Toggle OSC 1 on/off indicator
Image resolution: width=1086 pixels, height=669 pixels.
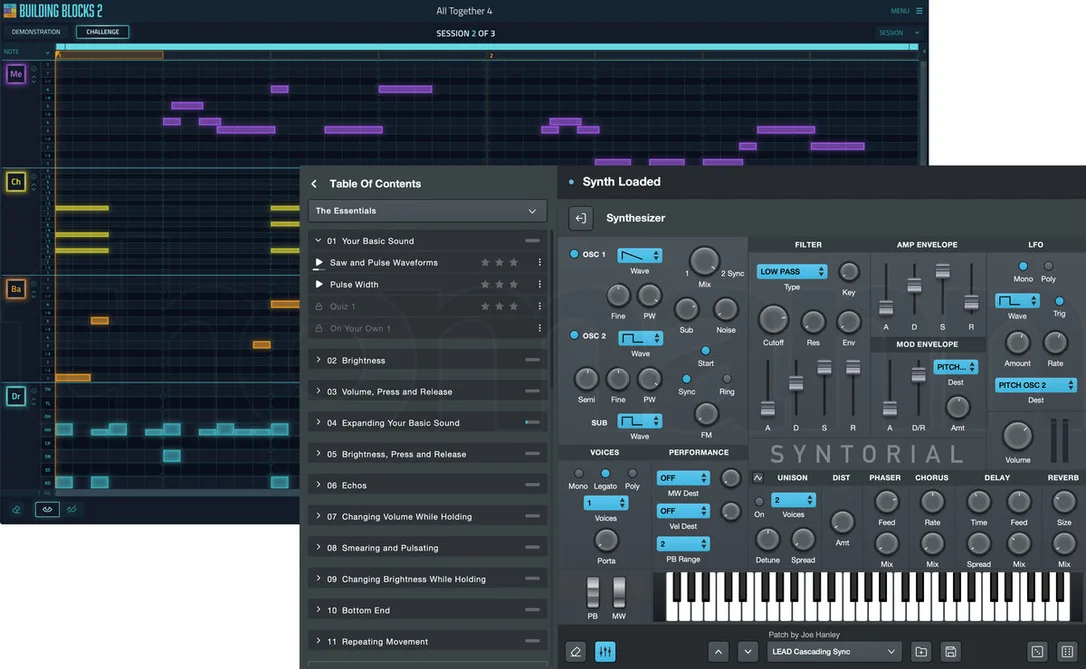(573, 254)
